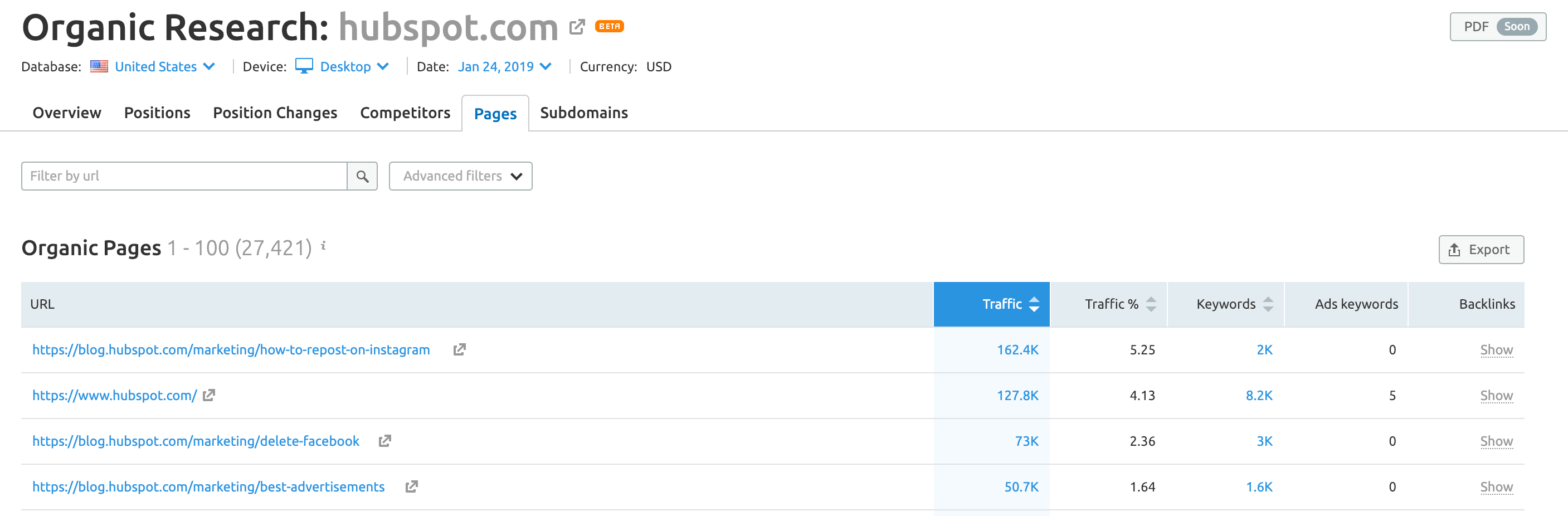Click the 2.36 traffic percent cell
The width and height of the screenshot is (1568, 516).
coord(1142,441)
